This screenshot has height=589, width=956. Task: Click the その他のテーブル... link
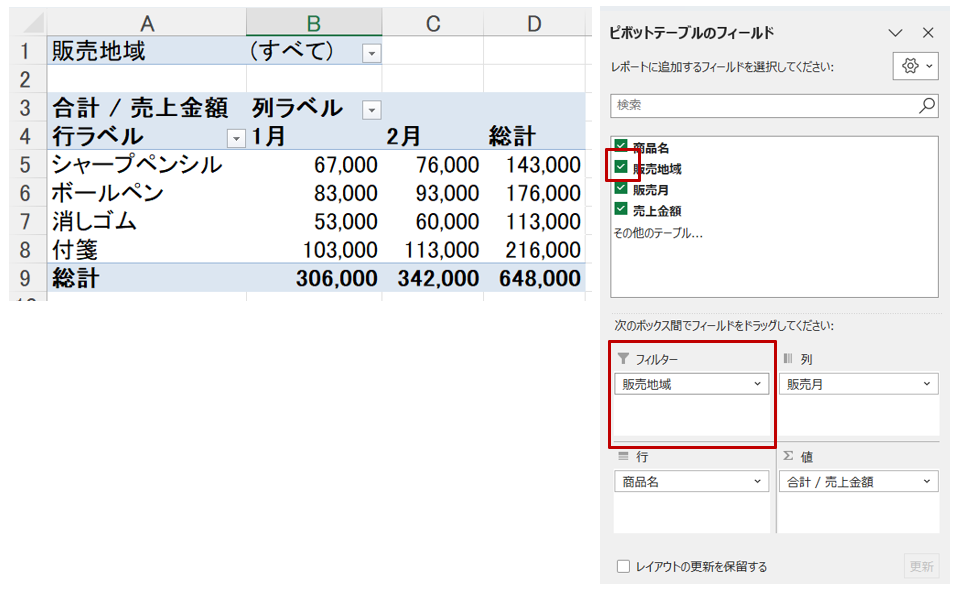coord(657,232)
